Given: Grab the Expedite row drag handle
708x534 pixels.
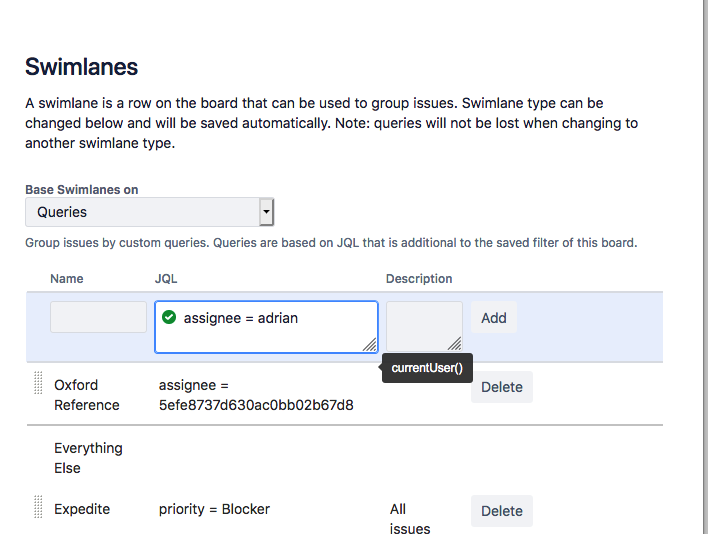Looking at the screenshot, I should [x=38, y=506].
